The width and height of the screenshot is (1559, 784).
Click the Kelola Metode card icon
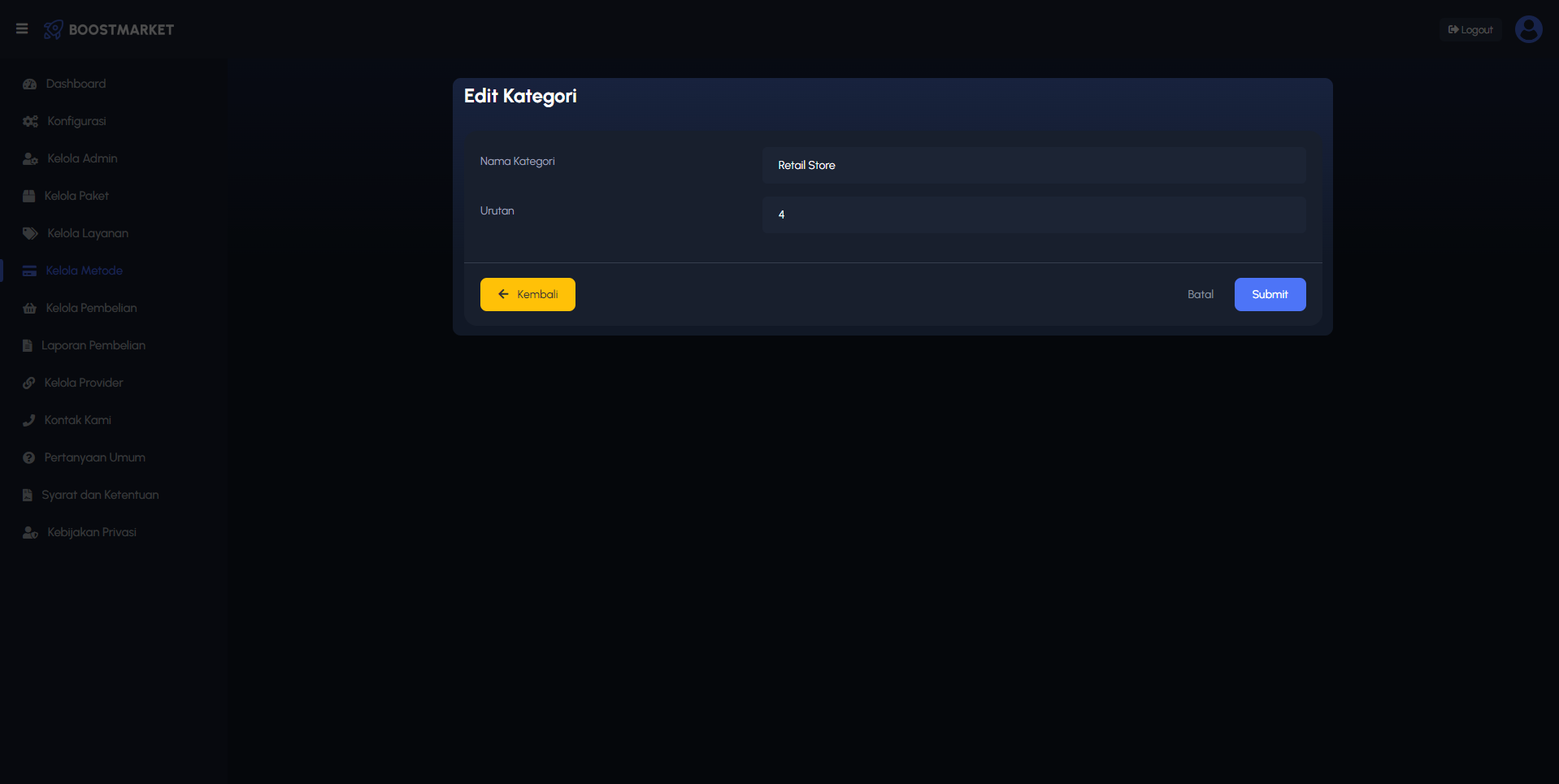pos(30,271)
